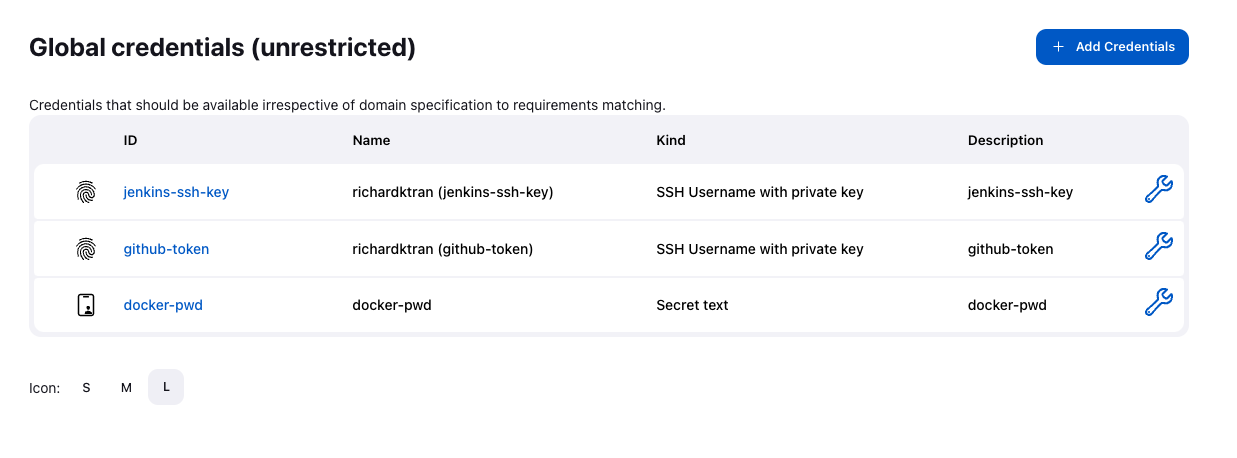Click the secret text icon for docker-pwd
The height and width of the screenshot is (458, 1237).
[x=86, y=305]
